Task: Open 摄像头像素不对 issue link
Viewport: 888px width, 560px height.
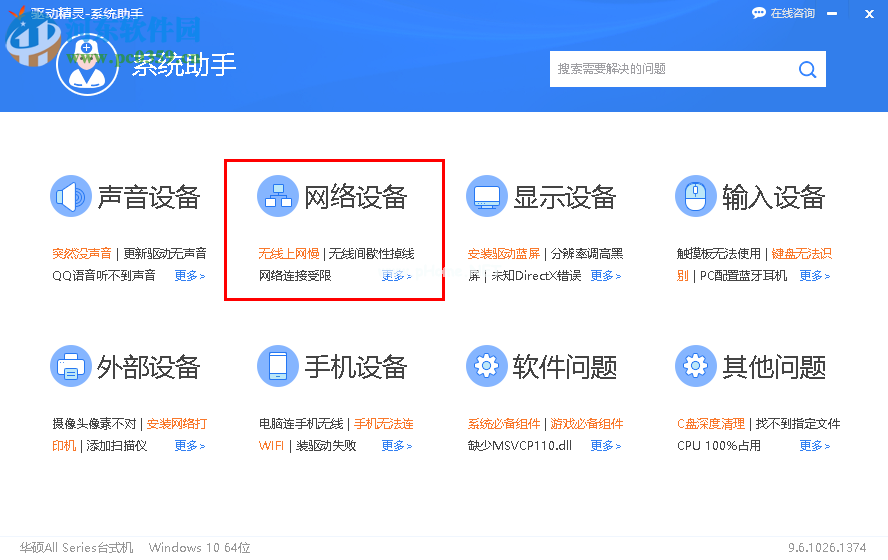Action: (95, 424)
